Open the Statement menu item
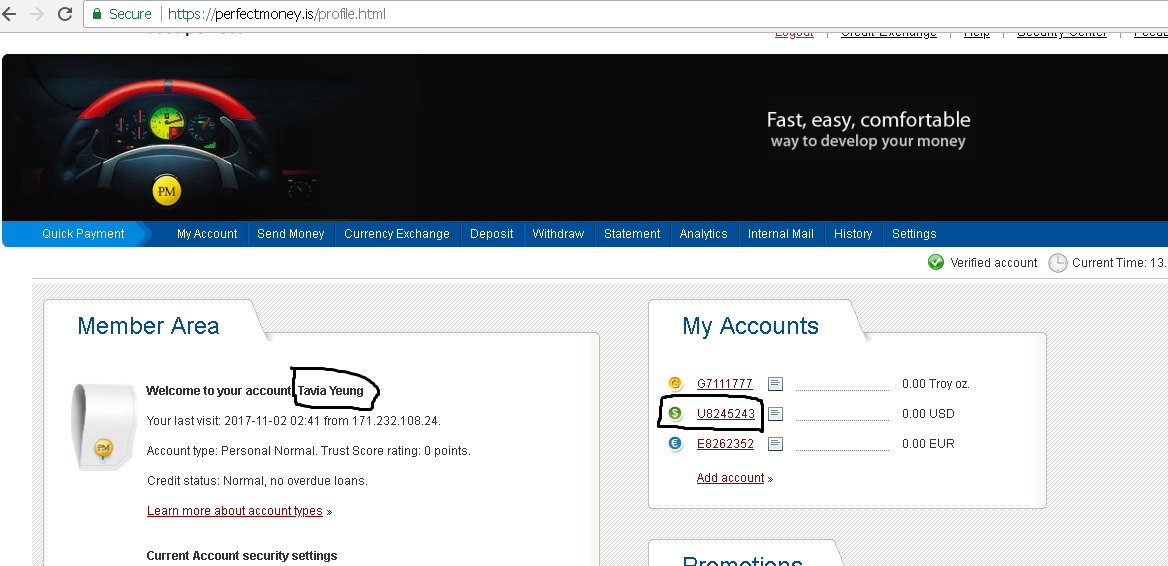This screenshot has width=1168, height=566. point(632,234)
